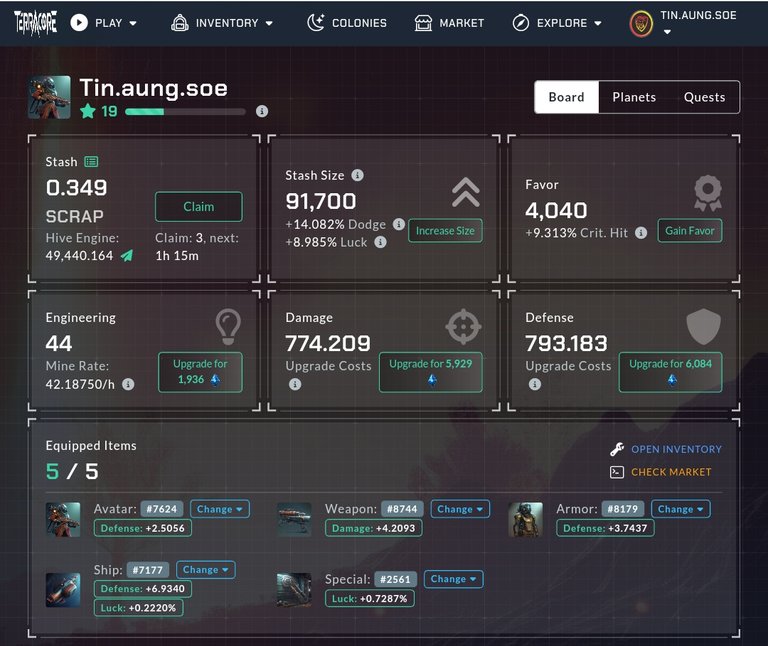Click the Weapon #8744 ID tag

click(402, 509)
